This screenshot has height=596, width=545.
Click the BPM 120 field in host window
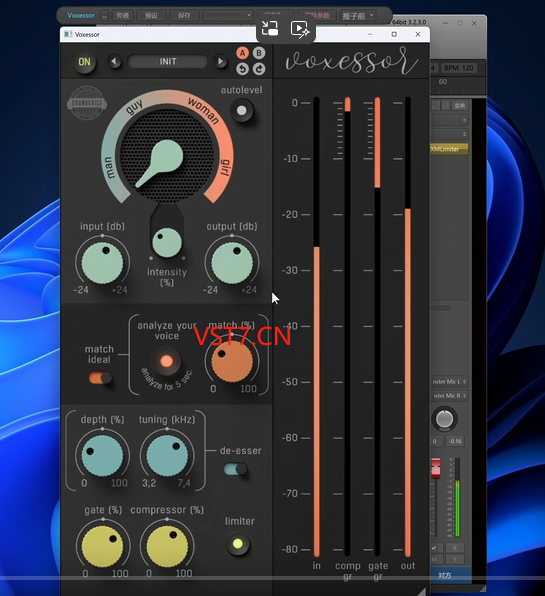pos(458,68)
